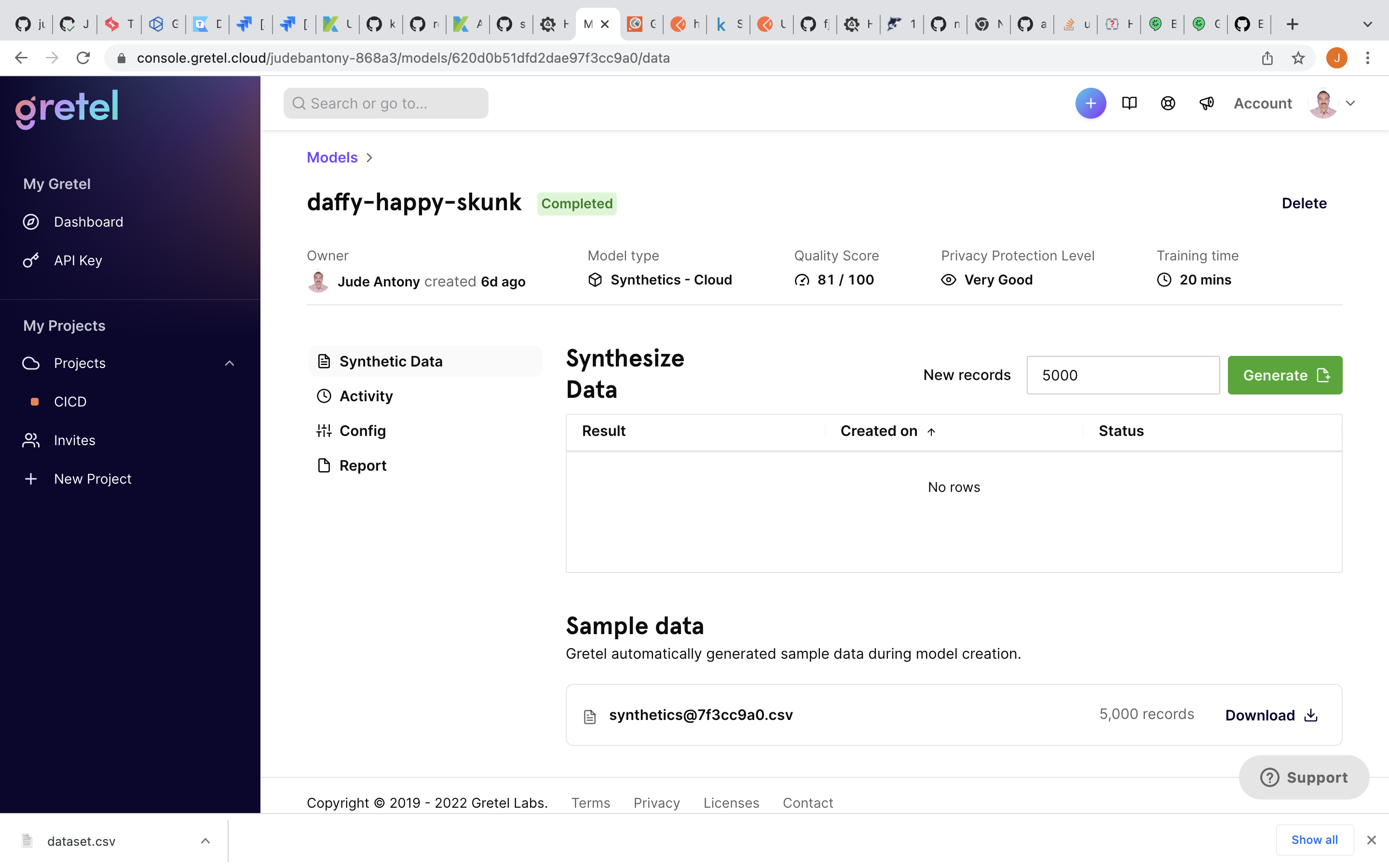1389x868 pixels.
Task: Bookmark this page with star icon
Action: 1298,58
